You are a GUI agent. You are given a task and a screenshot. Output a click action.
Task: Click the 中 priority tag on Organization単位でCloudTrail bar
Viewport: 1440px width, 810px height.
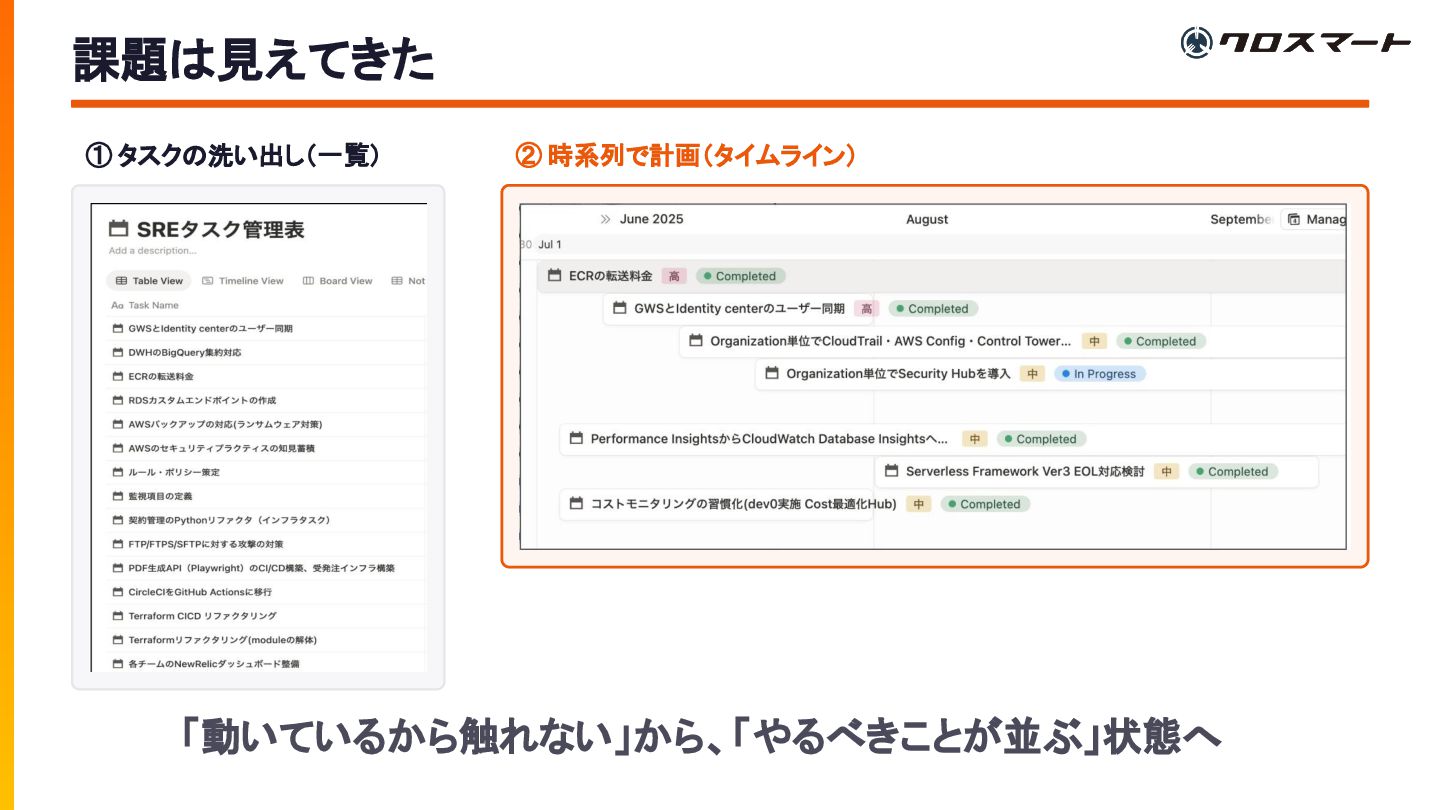[1094, 341]
